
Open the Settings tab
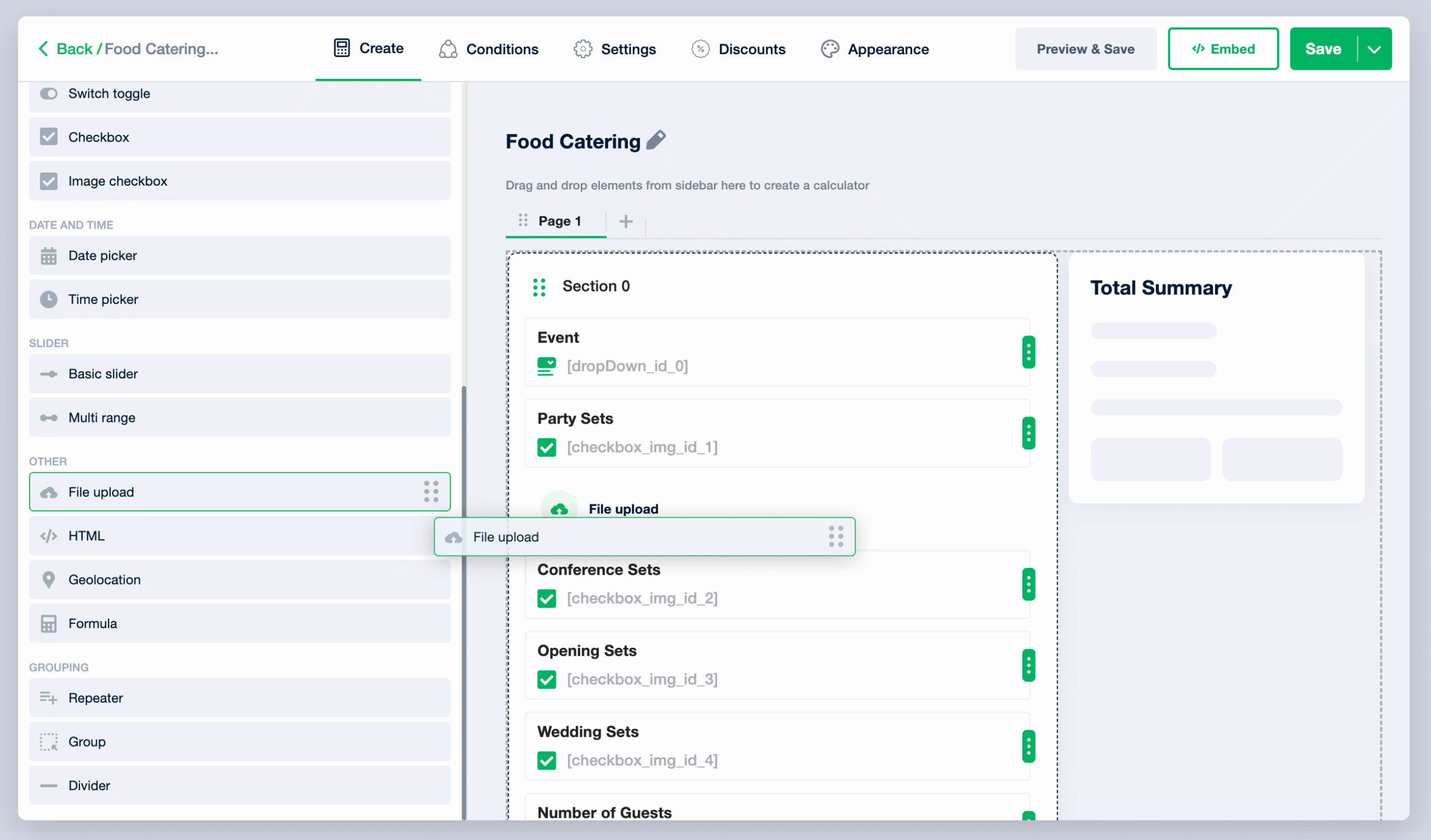coord(614,49)
